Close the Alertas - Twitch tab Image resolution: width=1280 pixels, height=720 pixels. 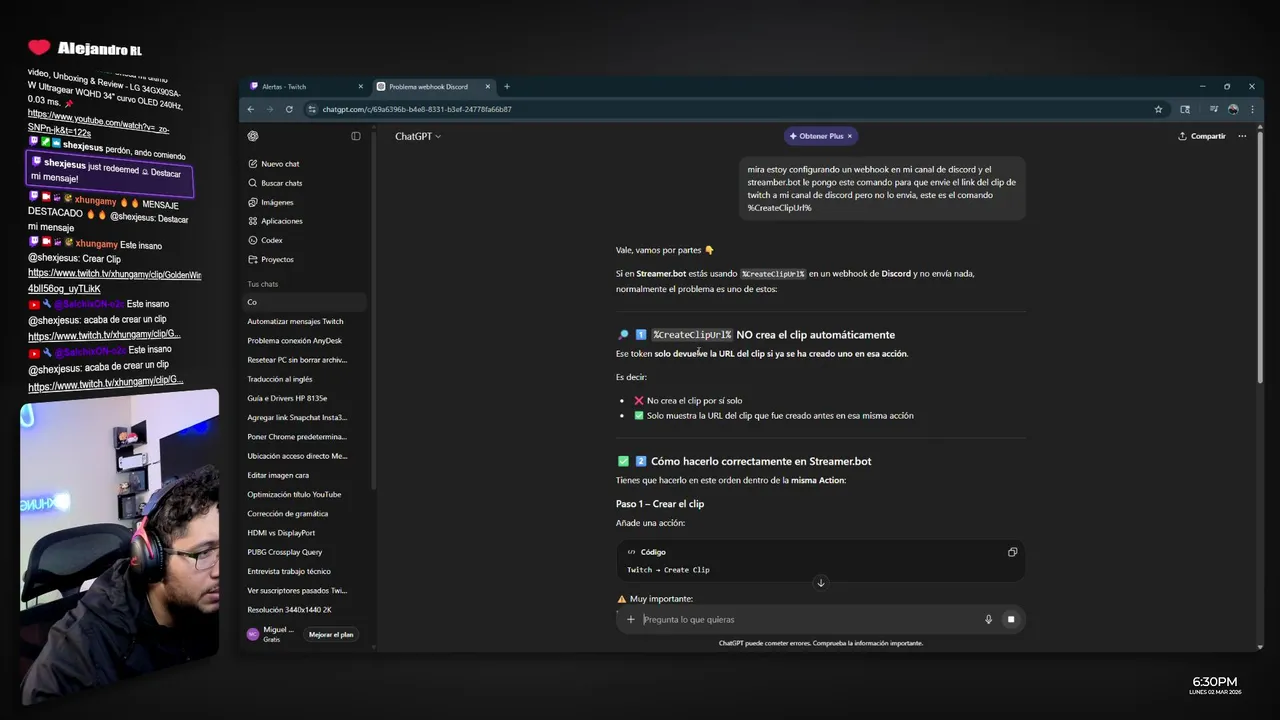(360, 87)
